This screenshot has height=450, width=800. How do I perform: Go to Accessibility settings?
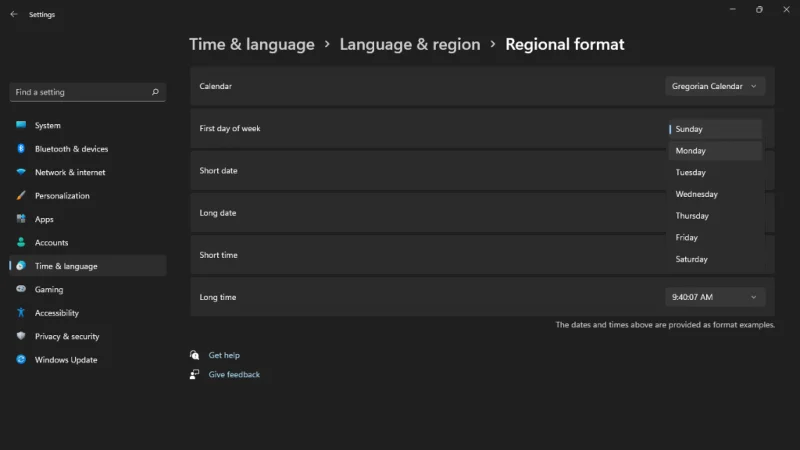tap(88, 313)
